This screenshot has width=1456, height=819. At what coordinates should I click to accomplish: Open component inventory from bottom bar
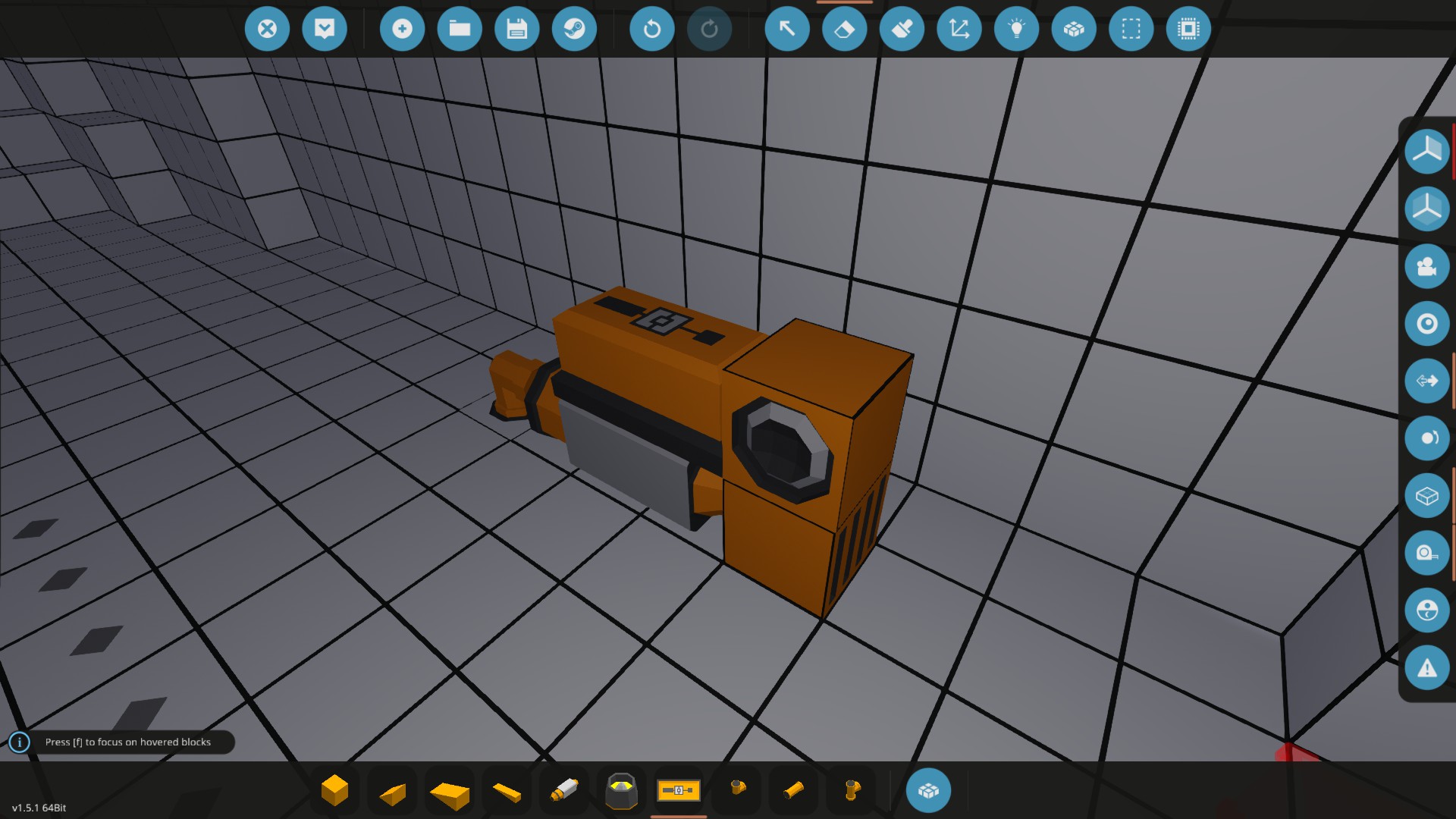(928, 790)
